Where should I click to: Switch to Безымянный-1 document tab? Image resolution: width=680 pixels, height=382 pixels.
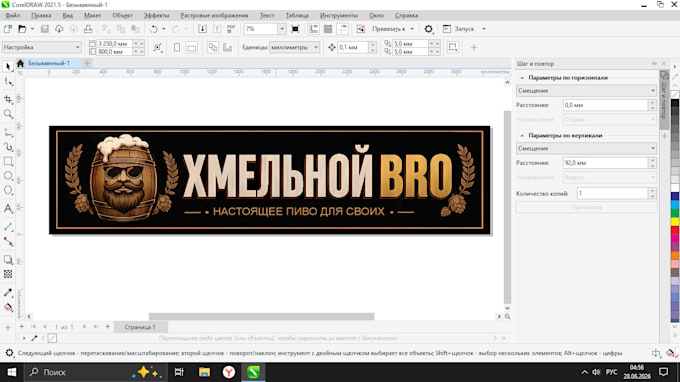coord(49,63)
